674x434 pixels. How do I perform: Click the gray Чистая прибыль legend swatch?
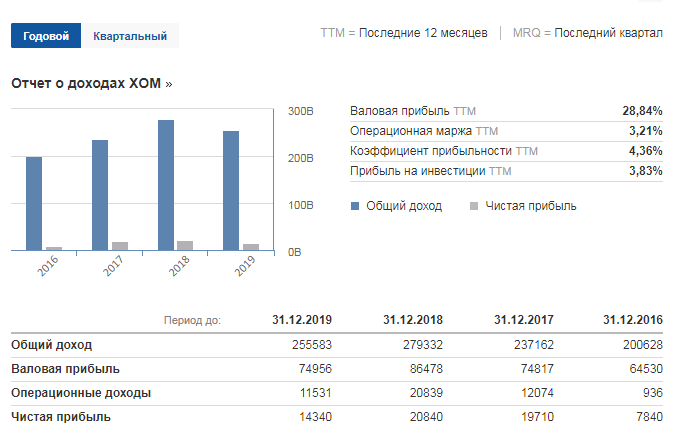pos(474,206)
